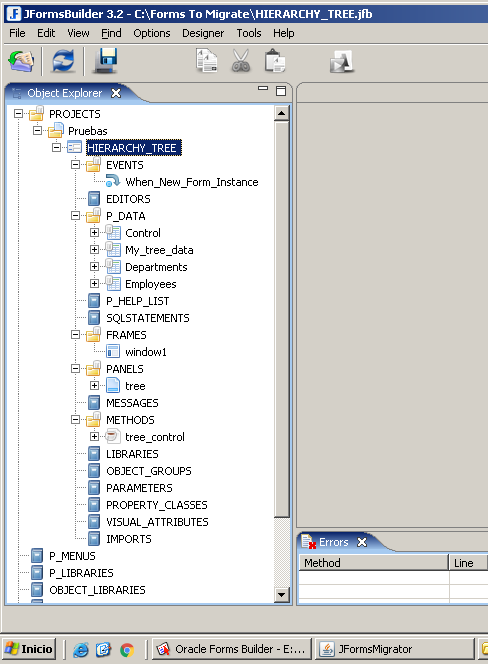Switch to Oracle Forms Builder taskbar window
The width and height of the screenshot is (488, 664).
[x=231, y=649]
